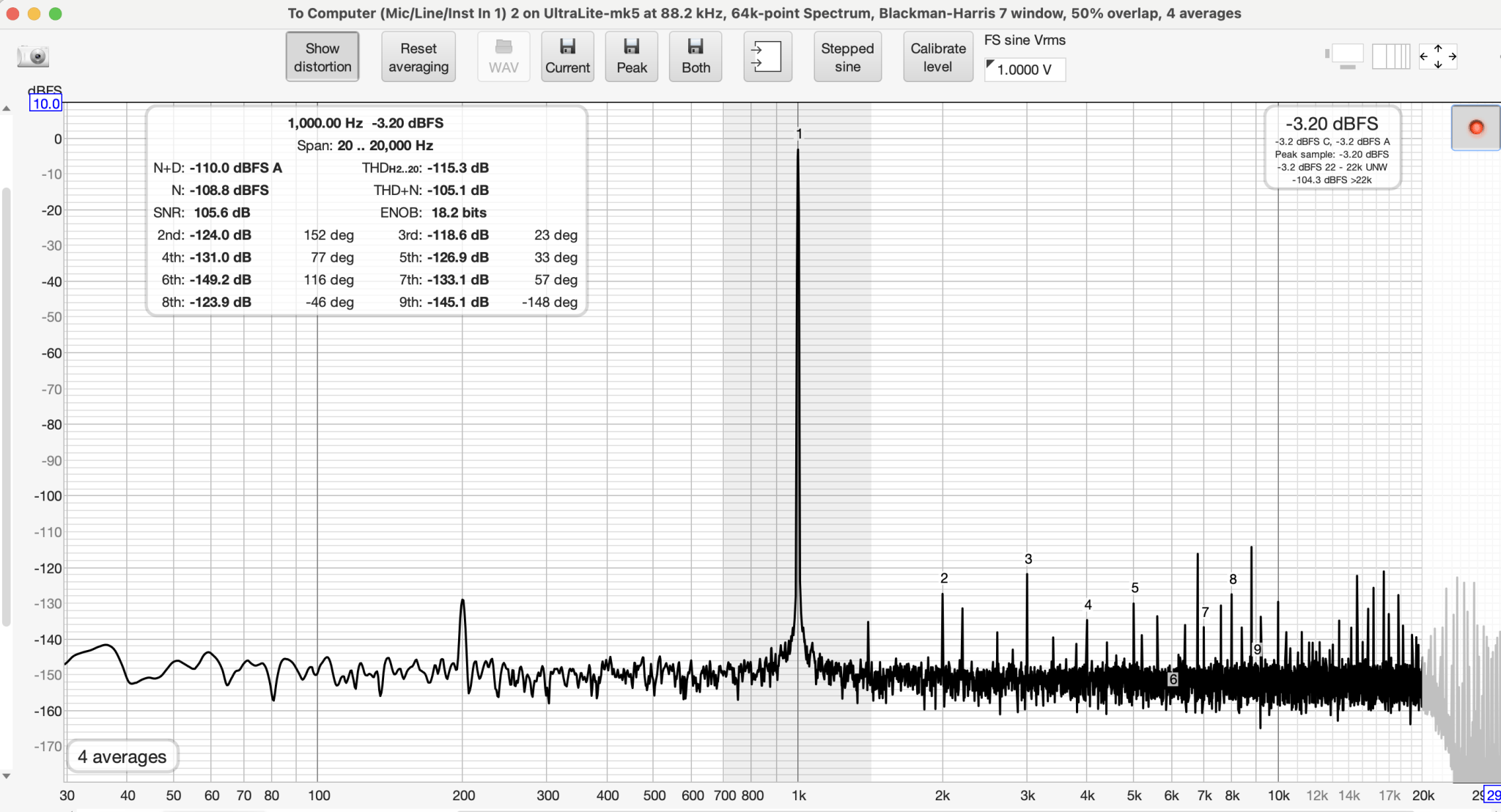The width and height of the screenshot is (1501, 812).
Task: Click the N+D -110.0 dBFS A value
Action: point(236,168)
